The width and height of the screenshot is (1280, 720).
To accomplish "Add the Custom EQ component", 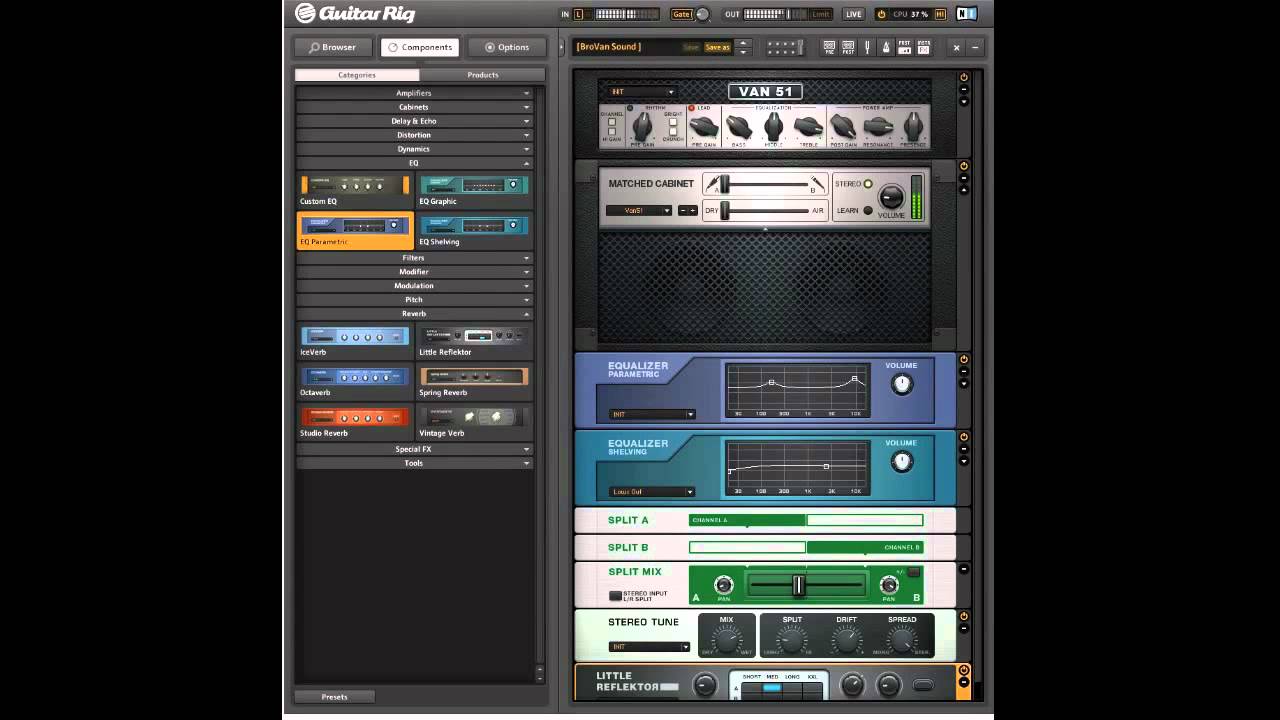I will (355, 190).
